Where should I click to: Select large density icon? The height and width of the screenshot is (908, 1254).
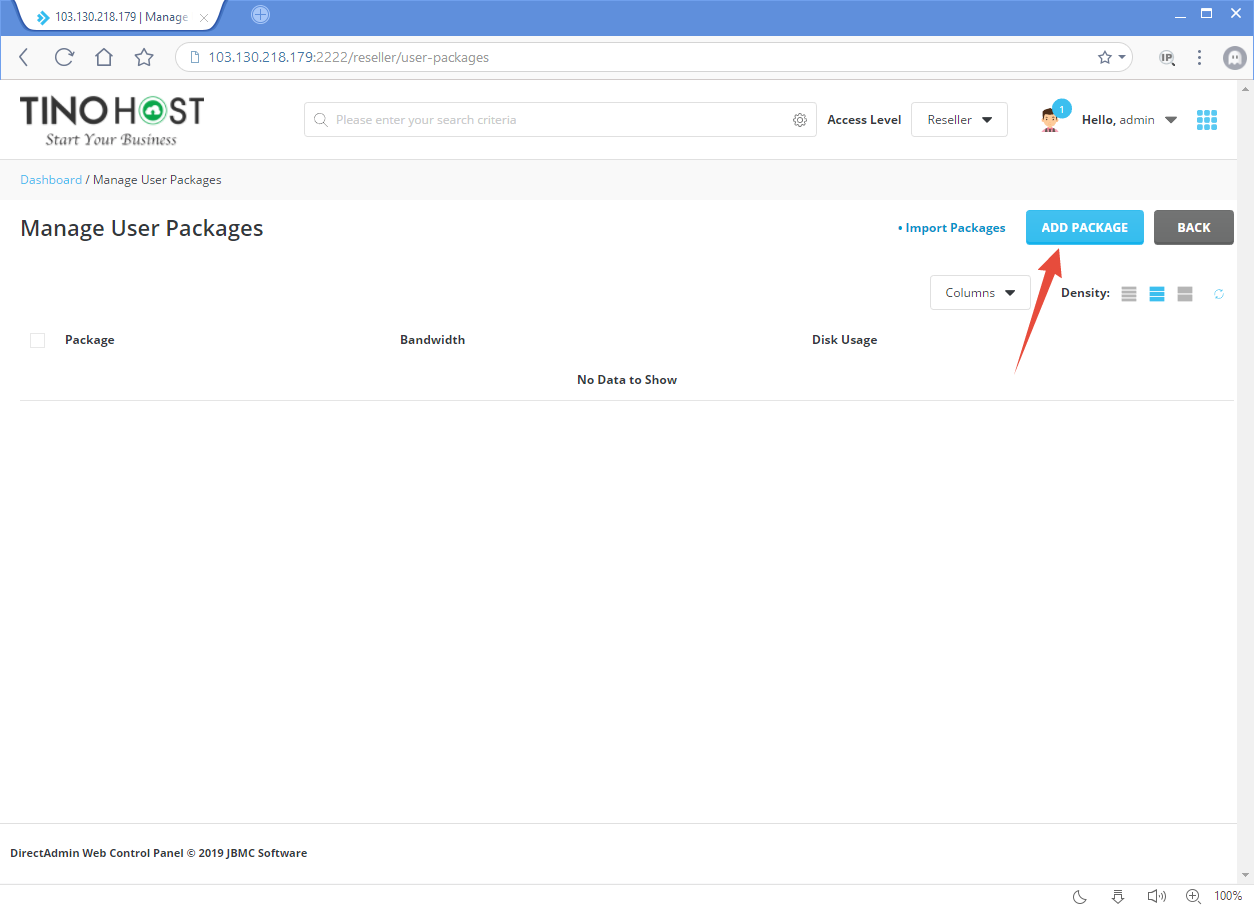coord(1185,294)
